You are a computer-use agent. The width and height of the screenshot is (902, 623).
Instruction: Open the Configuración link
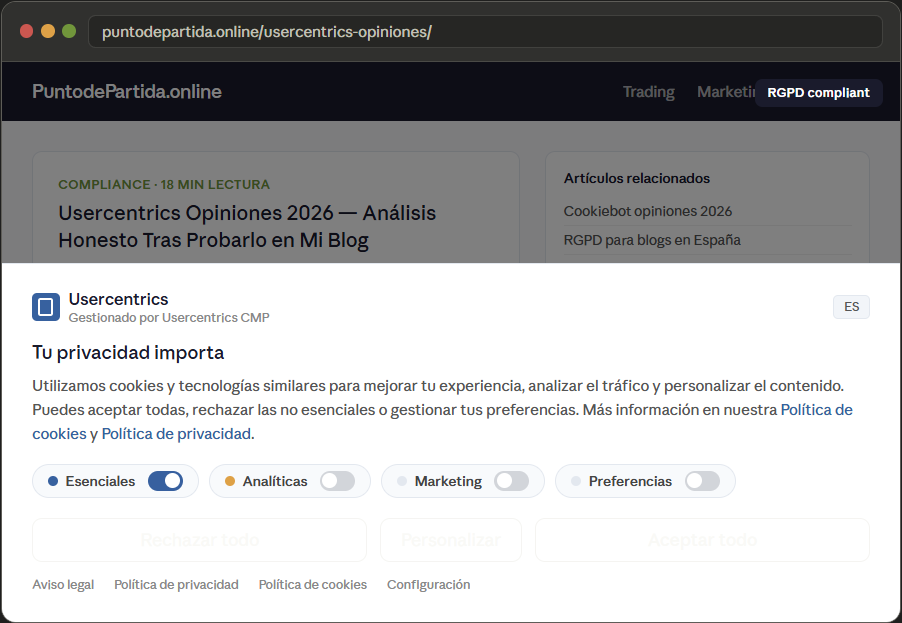click(x=428, y=584)
